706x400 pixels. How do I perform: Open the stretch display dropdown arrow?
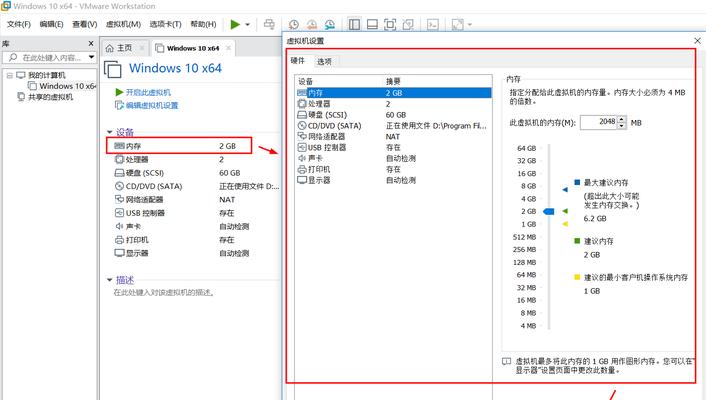pos(470,24)
